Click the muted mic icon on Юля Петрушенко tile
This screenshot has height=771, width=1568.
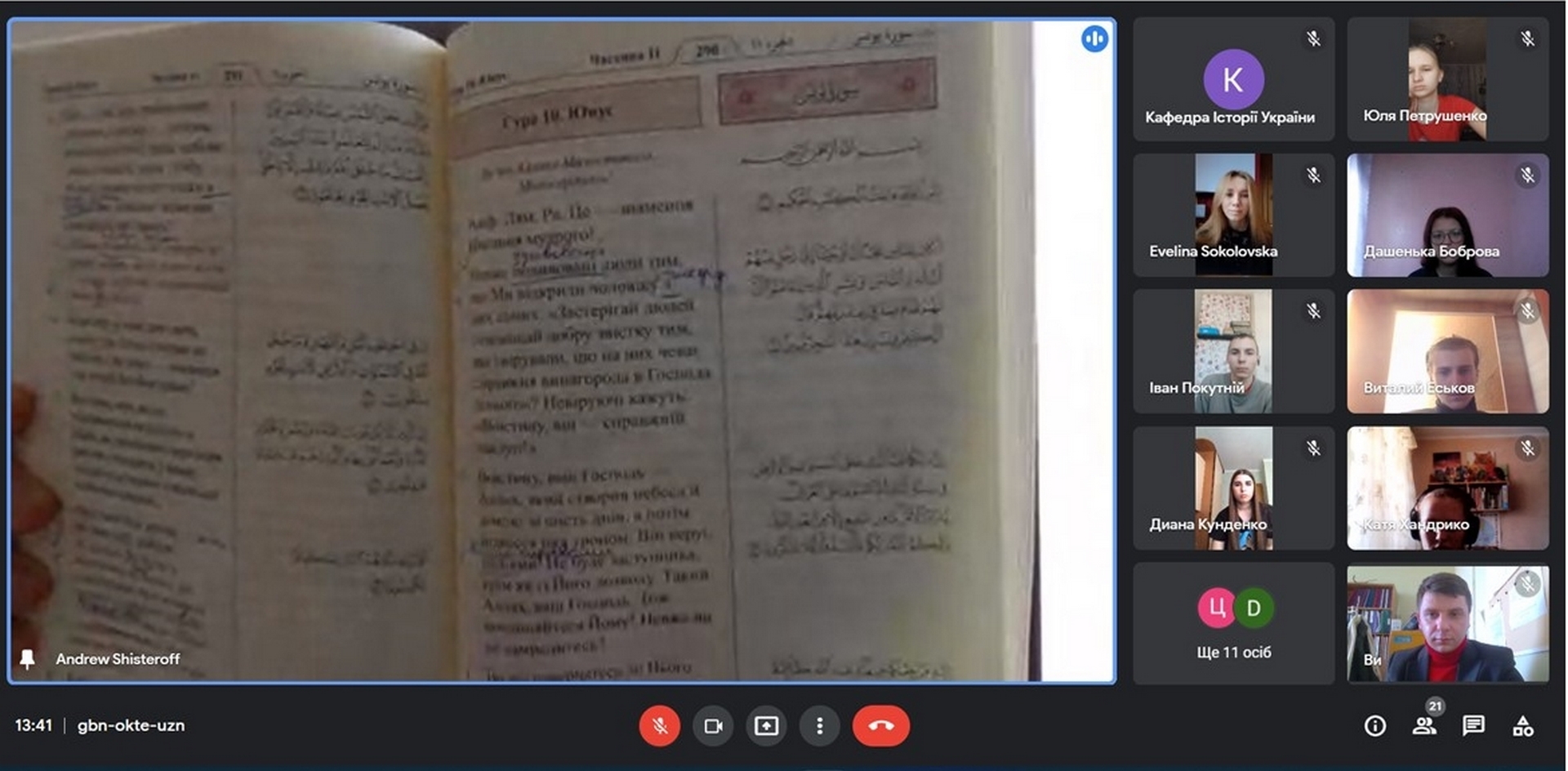click(x=1527, y=38)
